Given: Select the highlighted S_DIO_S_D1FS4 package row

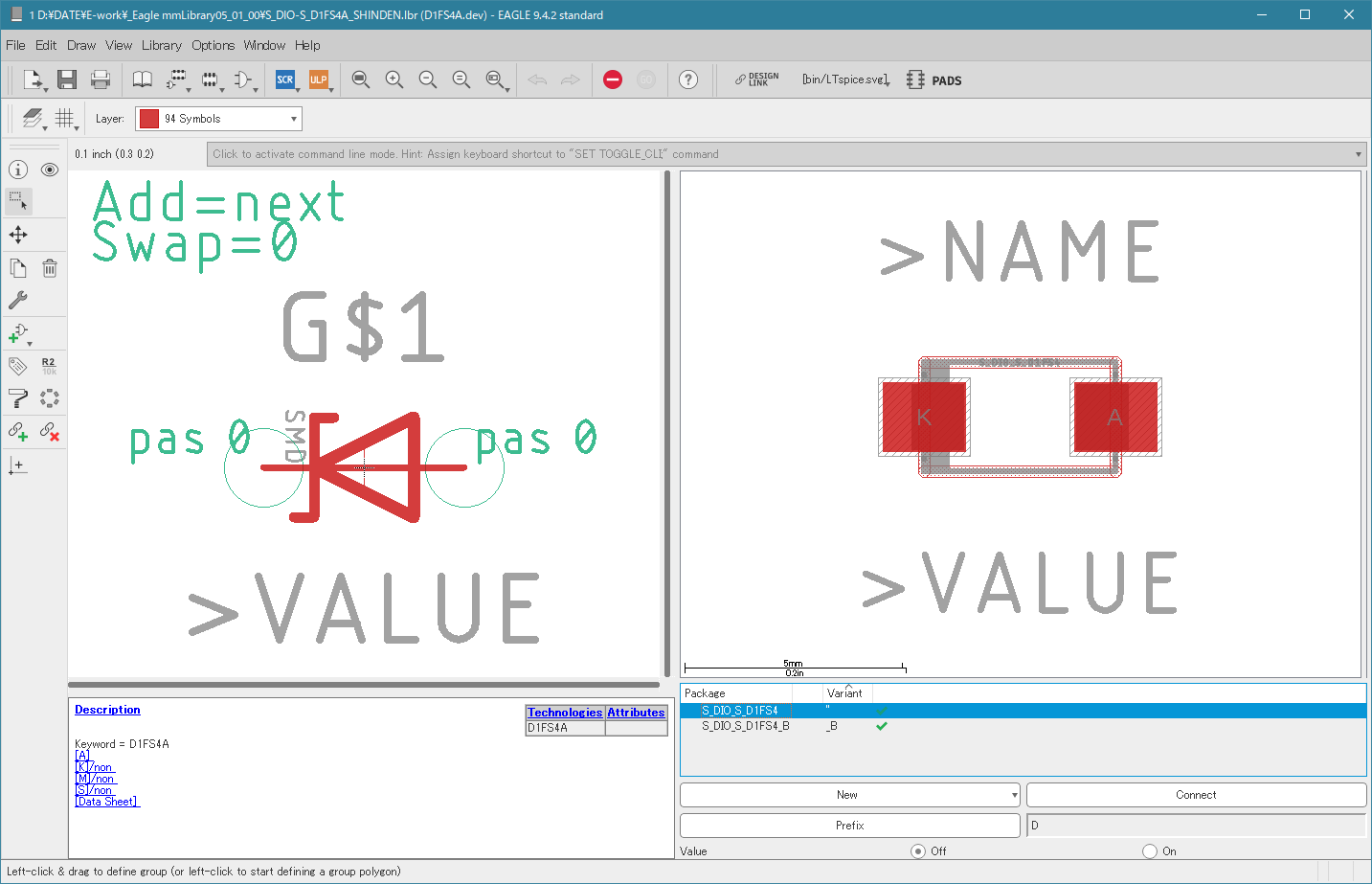Looking at the screenshot, I should click(1023, 711).
